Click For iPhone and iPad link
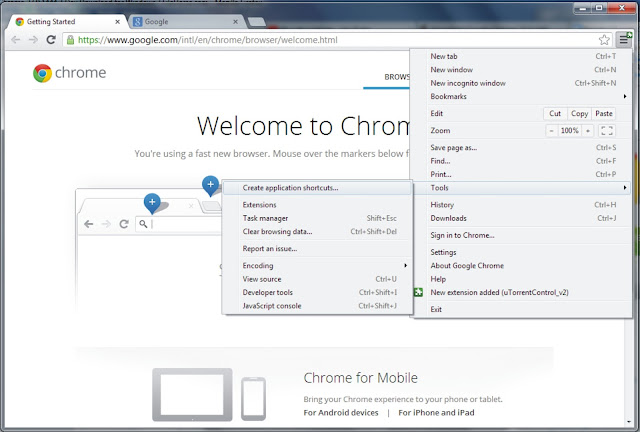The height and width of the screenshot is (432, 640). tap(436, 413)
